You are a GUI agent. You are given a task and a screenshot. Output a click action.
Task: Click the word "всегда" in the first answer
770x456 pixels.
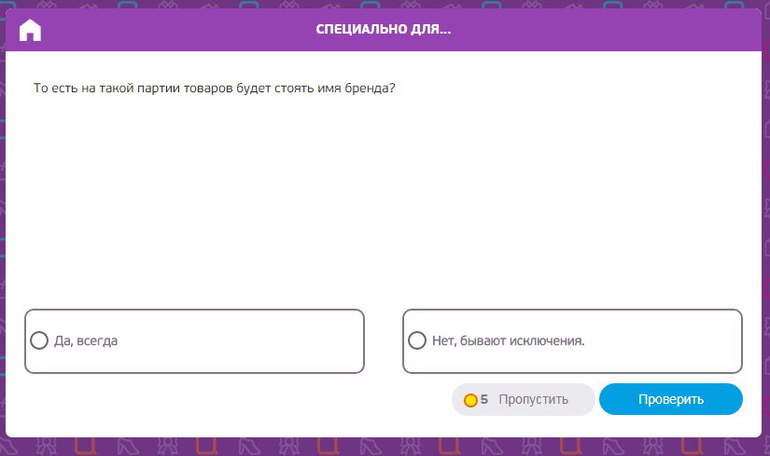[x=97, y=341]
